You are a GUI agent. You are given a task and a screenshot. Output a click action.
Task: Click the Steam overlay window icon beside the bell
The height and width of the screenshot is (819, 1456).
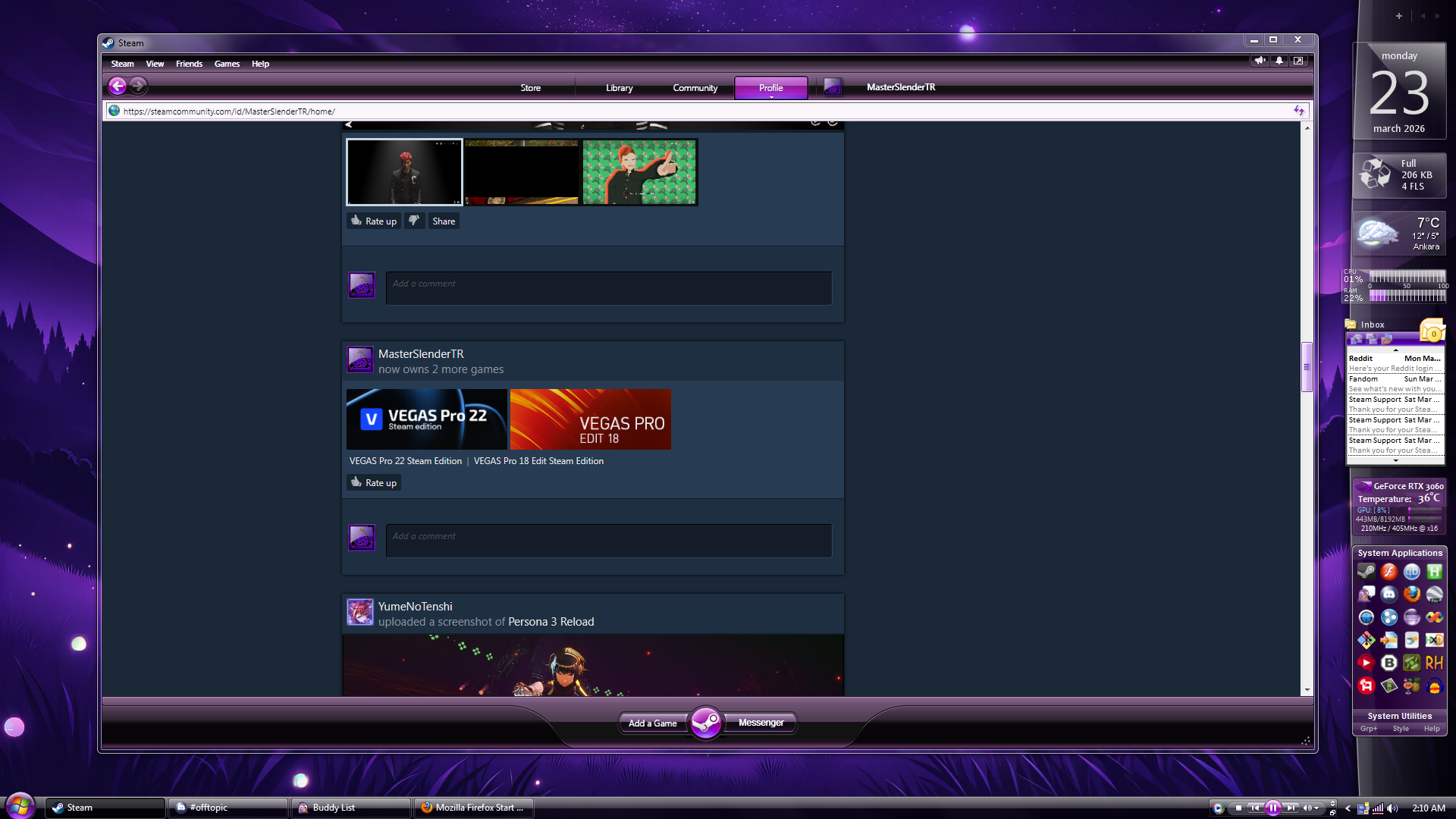1298,61
